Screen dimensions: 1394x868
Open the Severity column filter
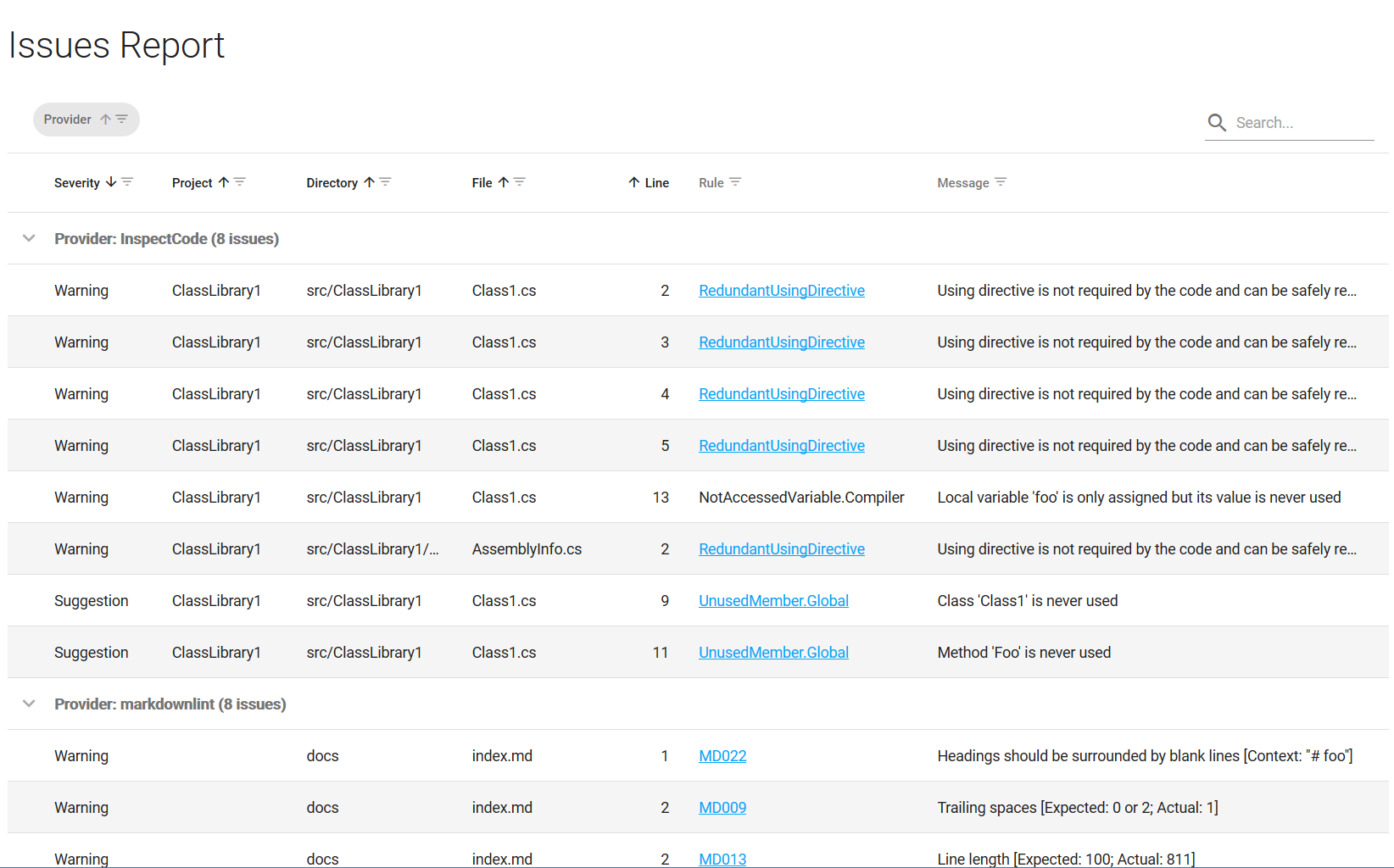[127, 182]
